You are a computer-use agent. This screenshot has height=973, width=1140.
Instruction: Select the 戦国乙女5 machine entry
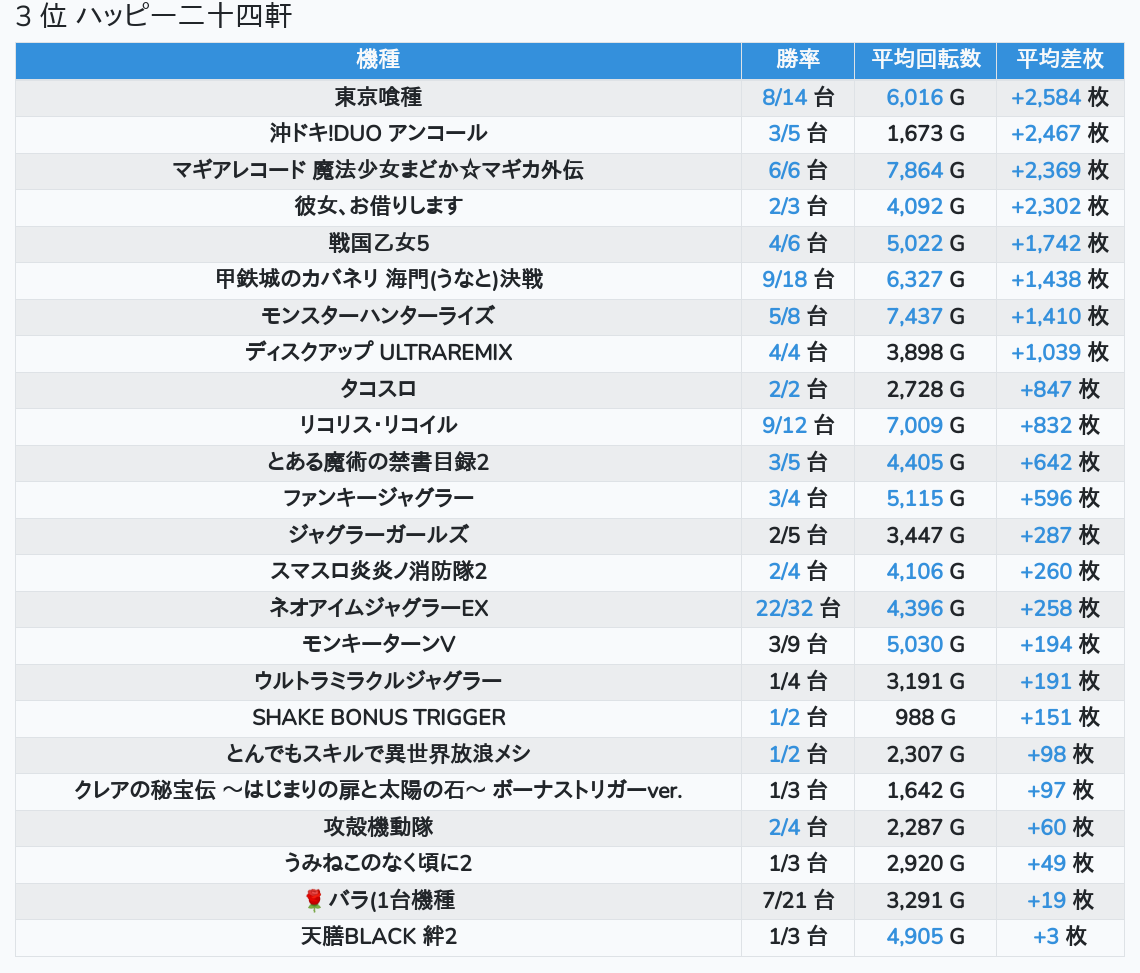(x=378, y=243)
